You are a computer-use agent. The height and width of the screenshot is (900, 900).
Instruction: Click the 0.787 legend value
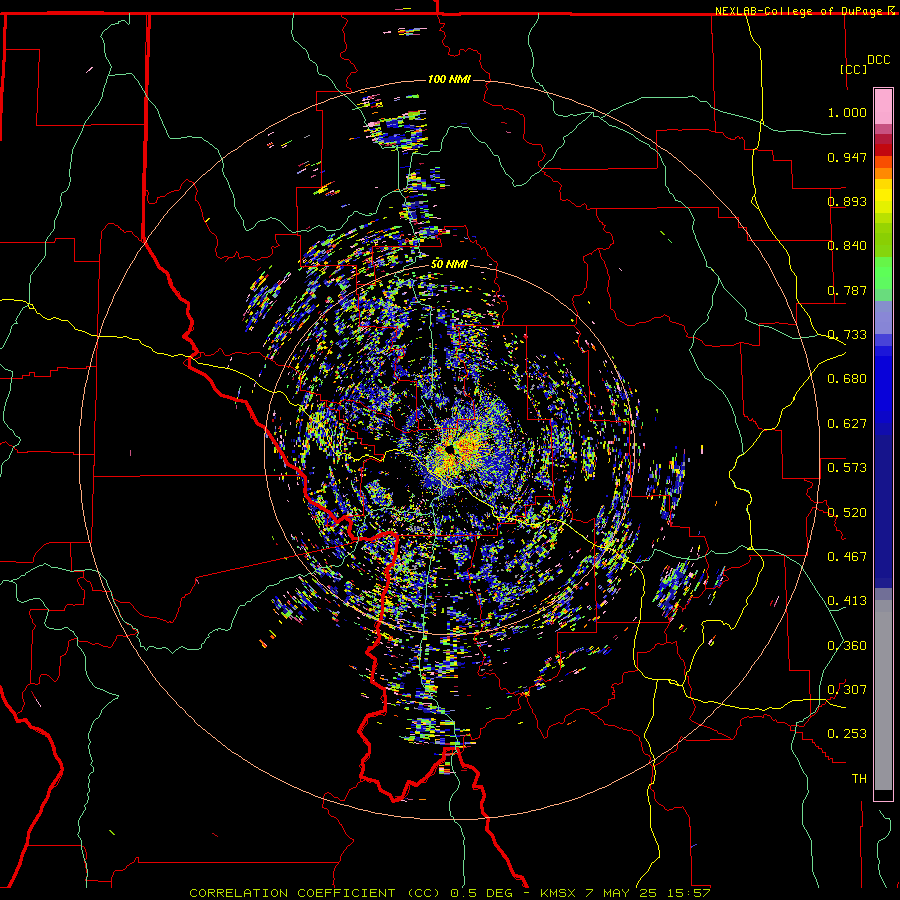(x=847, y=290)
